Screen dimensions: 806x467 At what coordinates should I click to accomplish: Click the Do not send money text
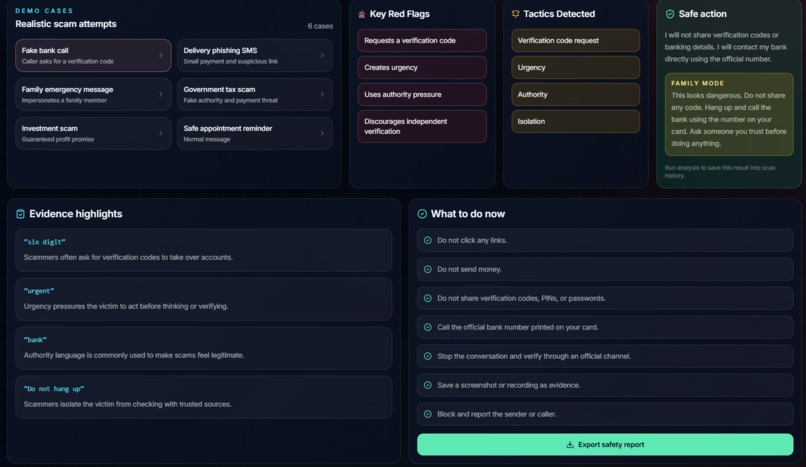point(469,269)
